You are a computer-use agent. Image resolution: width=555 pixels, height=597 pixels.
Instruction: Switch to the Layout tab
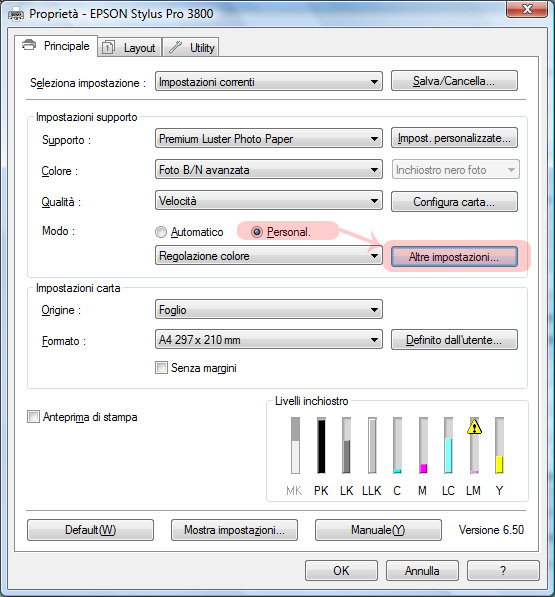130,48
